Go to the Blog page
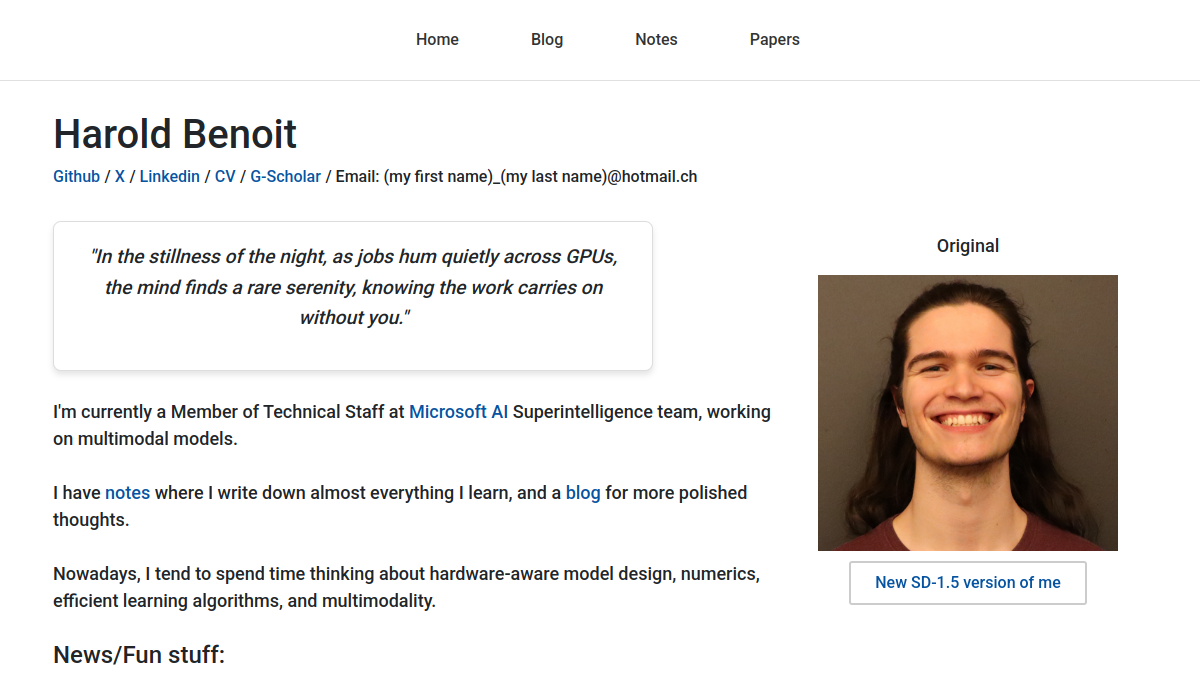 [547, 40]
